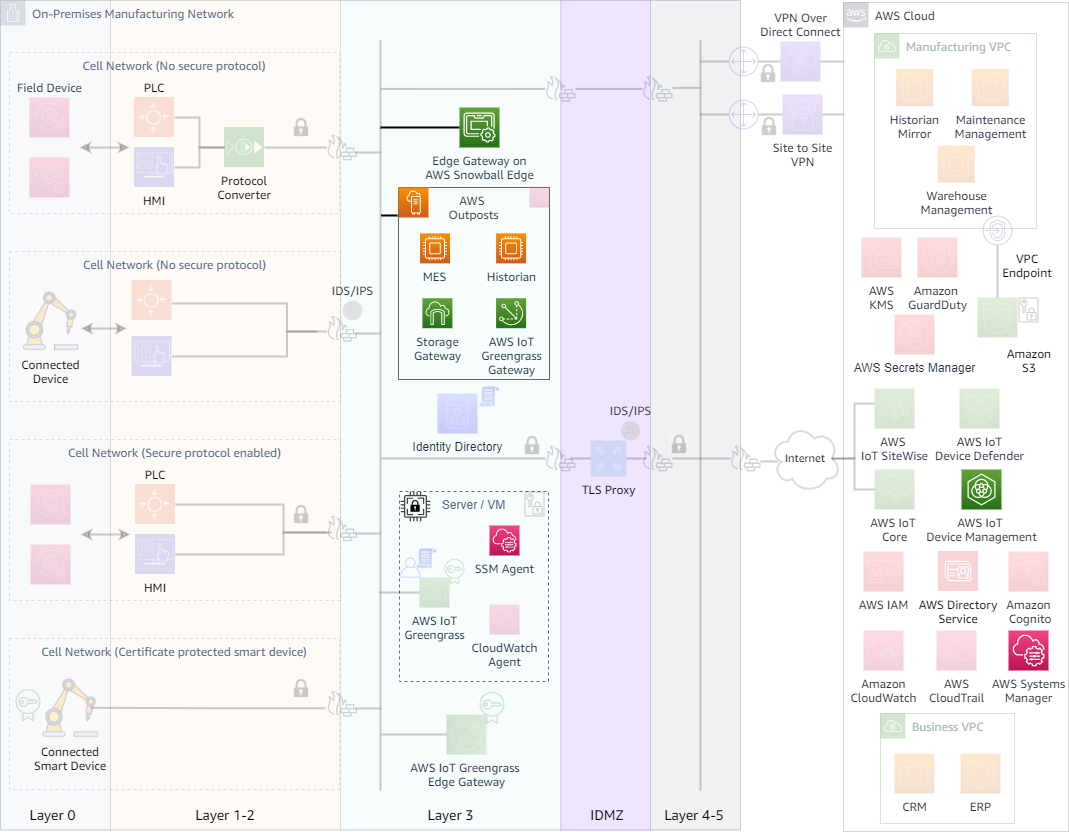Select the AWS KMS icon

pos(882,258)
